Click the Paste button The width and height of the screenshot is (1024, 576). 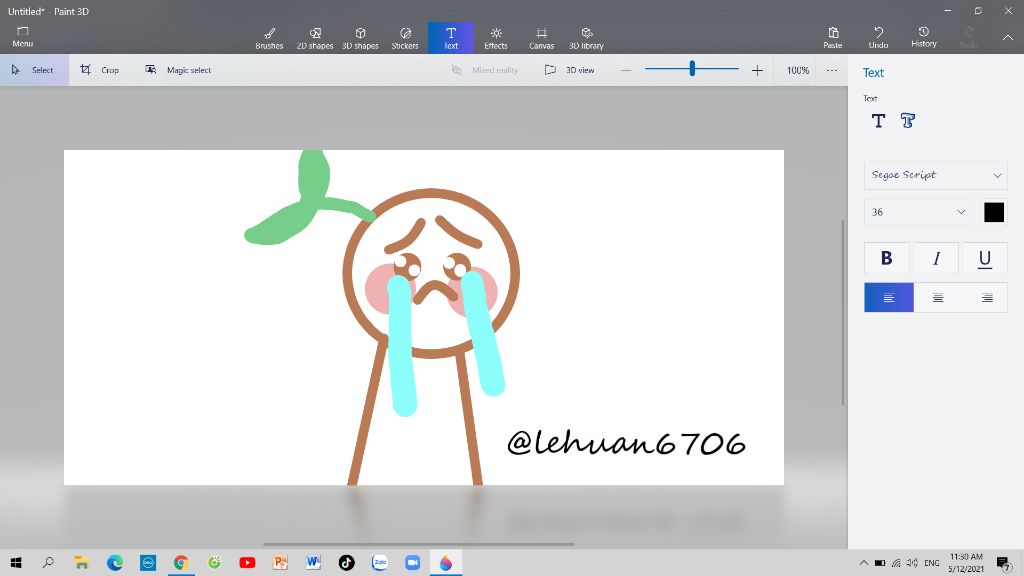tap(833, 38)
